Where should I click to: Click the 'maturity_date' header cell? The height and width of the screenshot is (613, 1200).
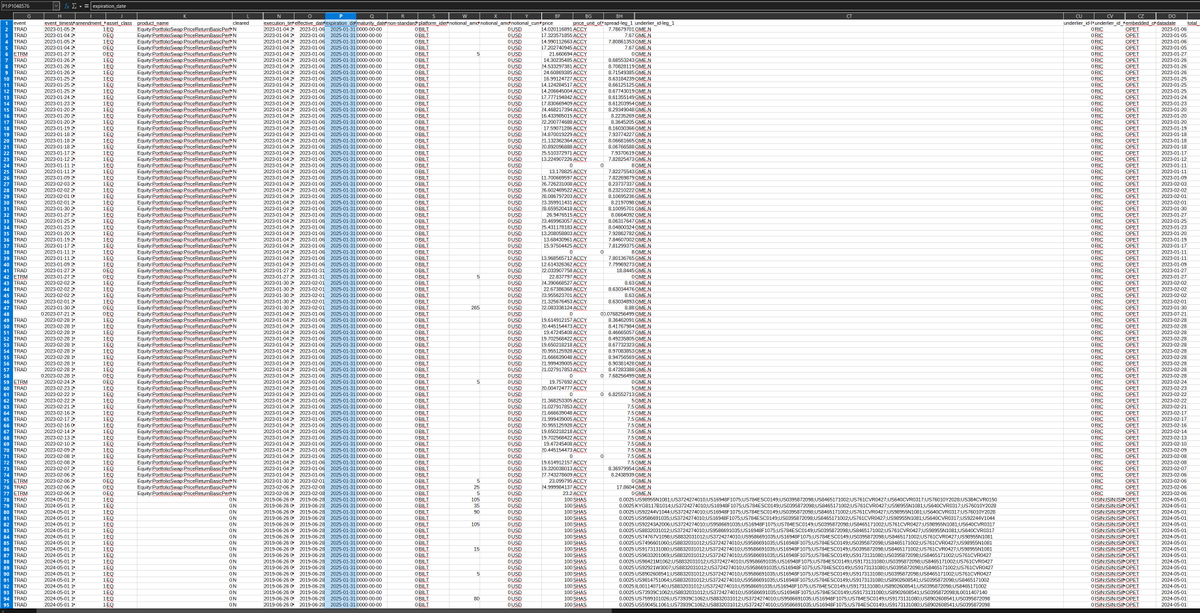[371, 23]
